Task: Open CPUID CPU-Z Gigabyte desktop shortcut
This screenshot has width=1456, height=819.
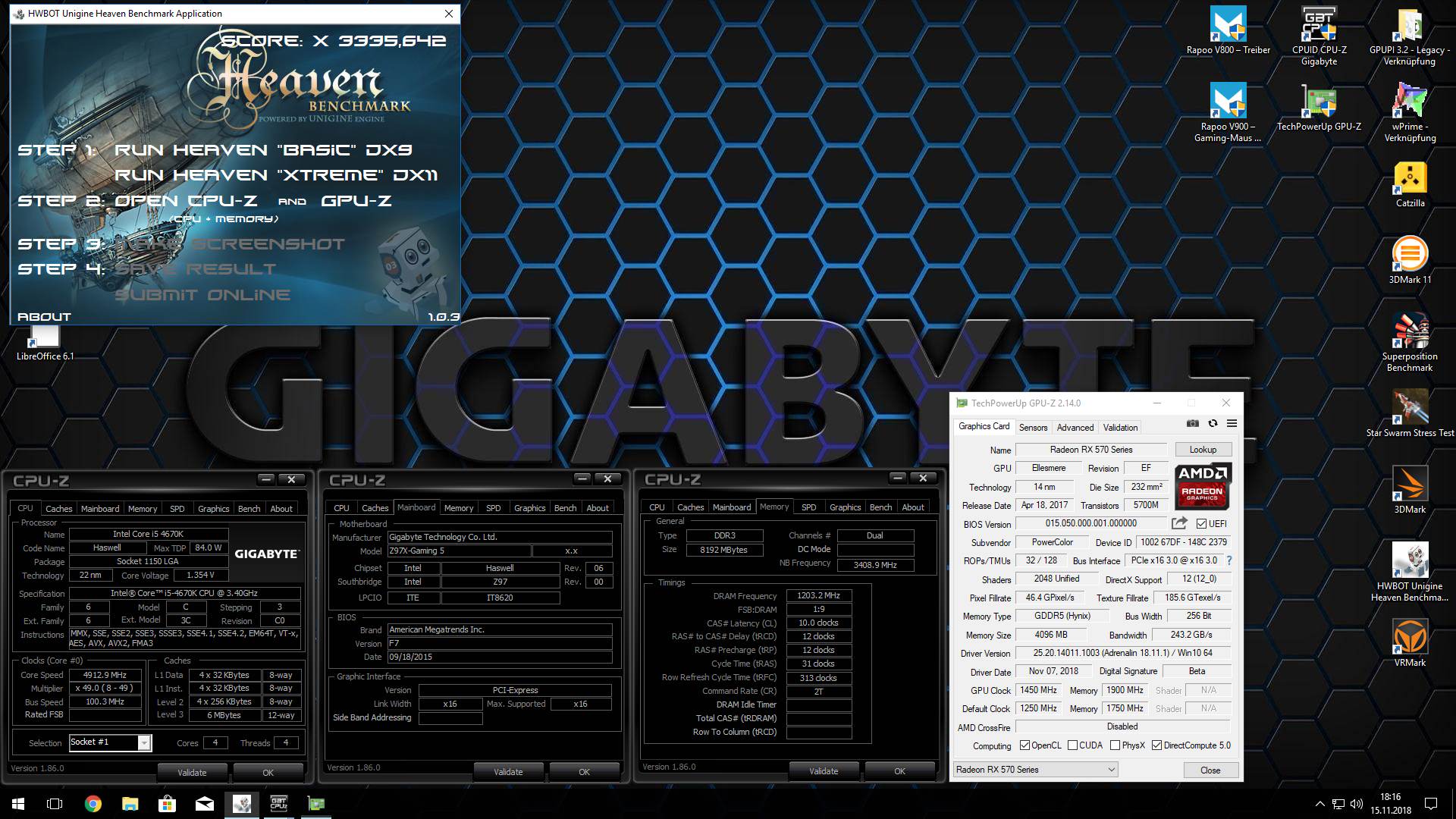Action: coord(1319,34)
